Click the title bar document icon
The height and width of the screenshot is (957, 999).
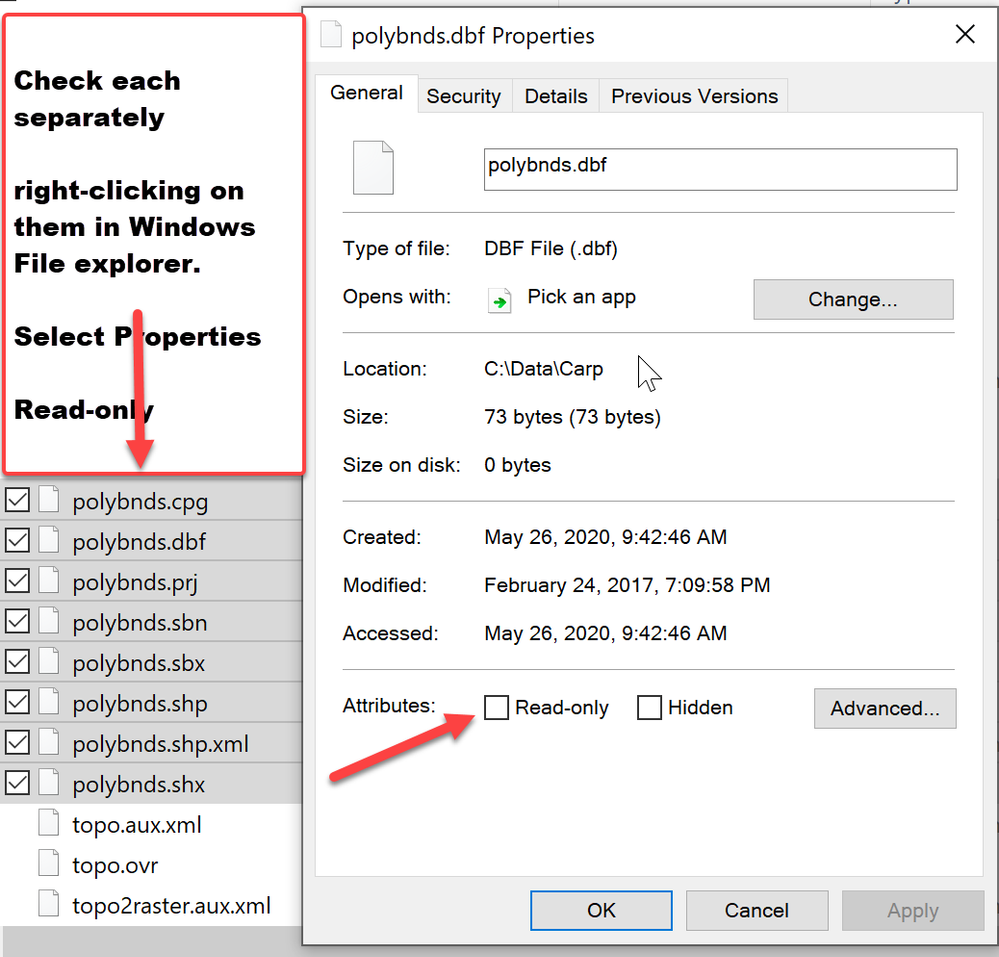[x=330, y=36]
